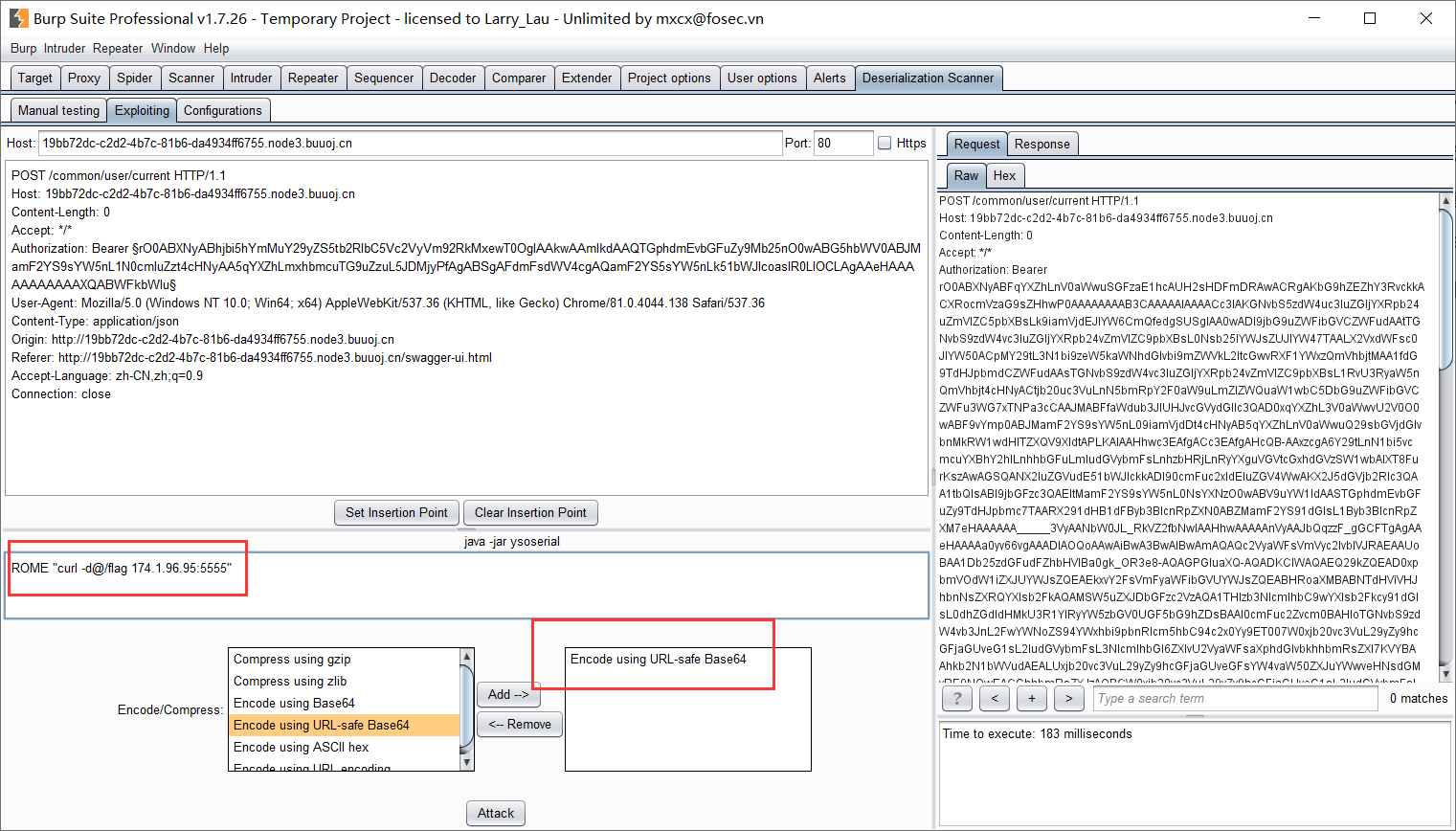Click the encode list scroll-down arrow

tap(467, 762)
